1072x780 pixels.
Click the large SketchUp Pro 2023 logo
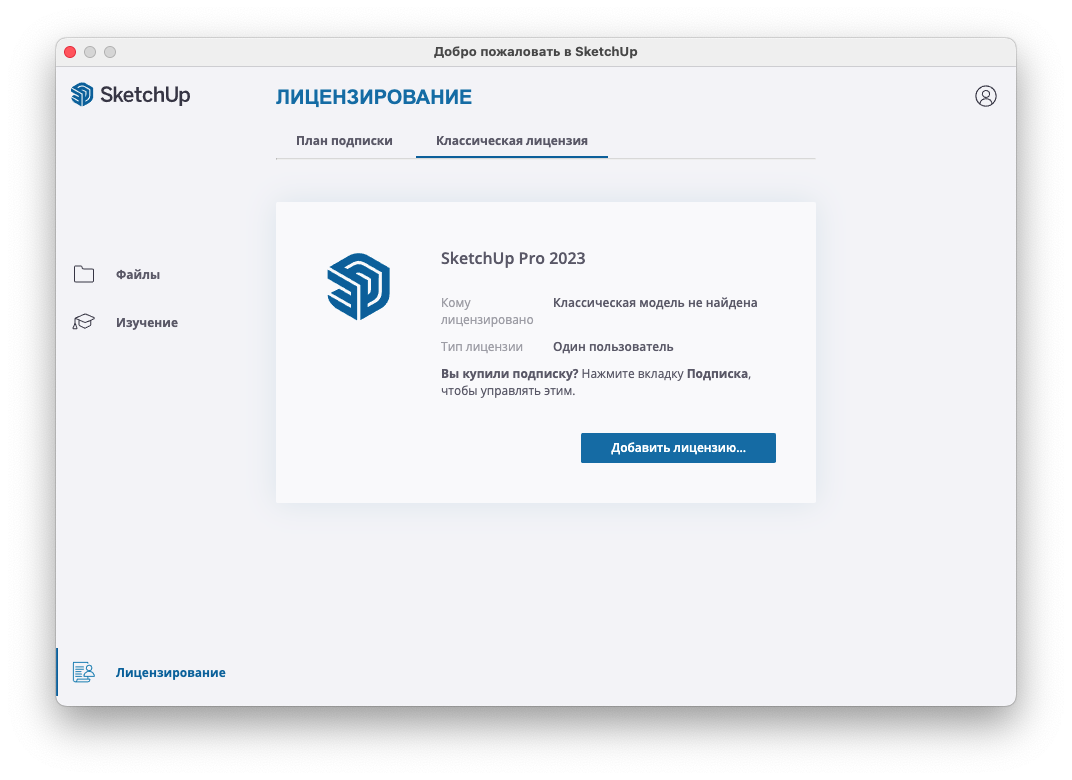[x=358, y=287]
